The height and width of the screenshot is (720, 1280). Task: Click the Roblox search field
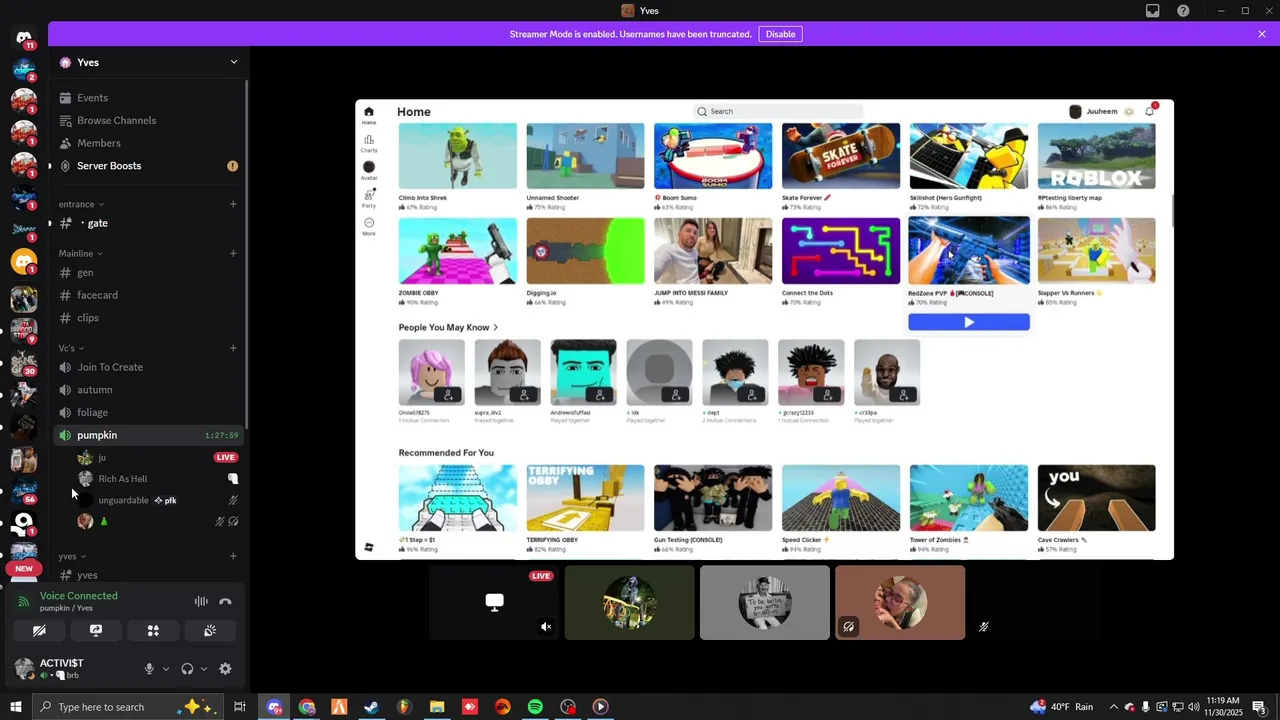pos(777,111)
